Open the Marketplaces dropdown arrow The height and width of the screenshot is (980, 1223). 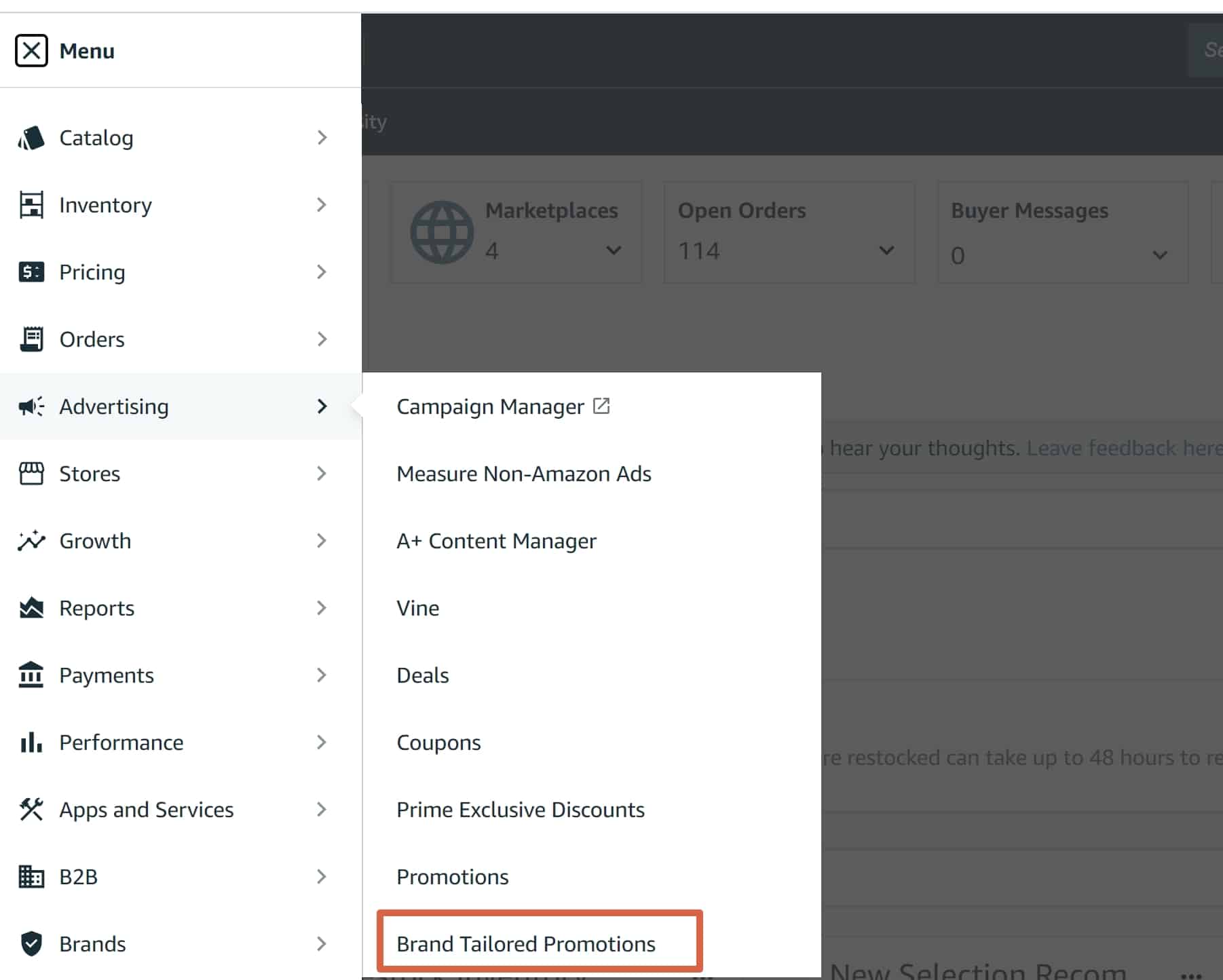pyautogui.click(x=614, y=250)
